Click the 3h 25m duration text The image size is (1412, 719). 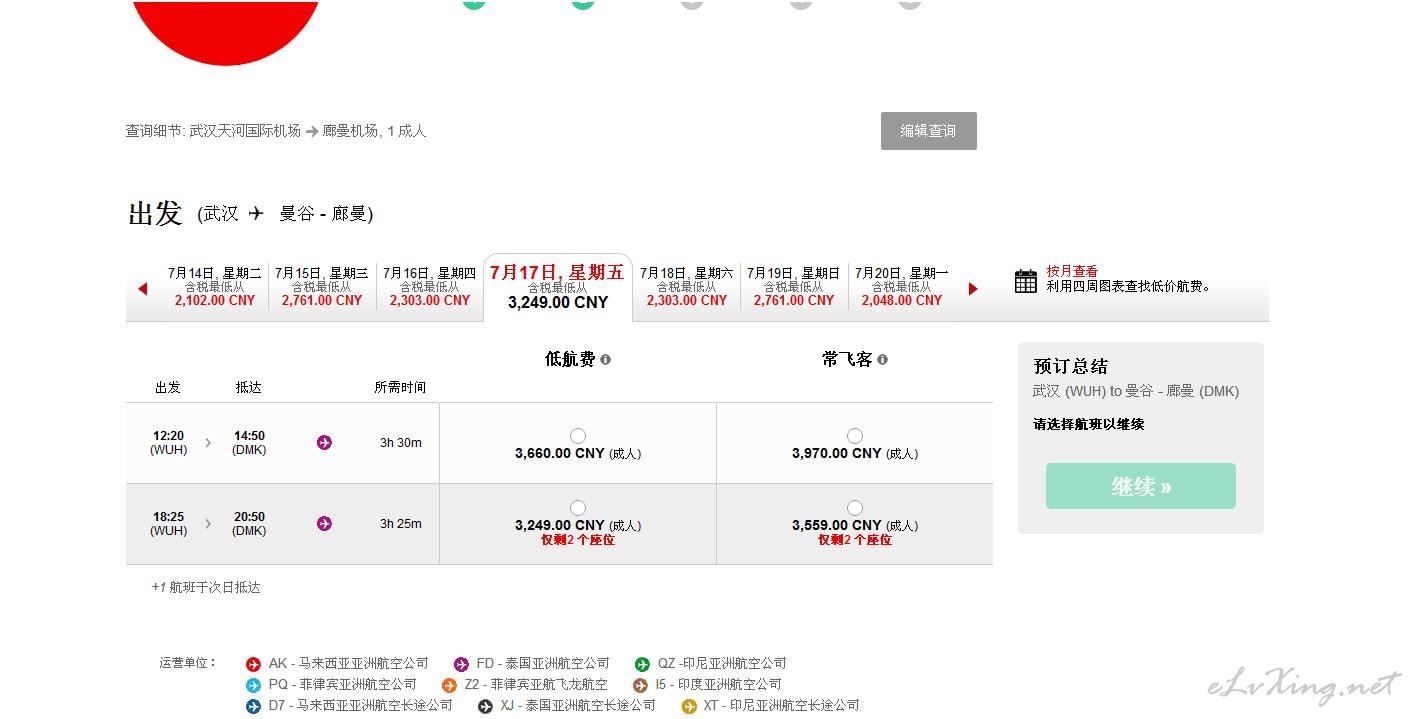click(401, 524)
